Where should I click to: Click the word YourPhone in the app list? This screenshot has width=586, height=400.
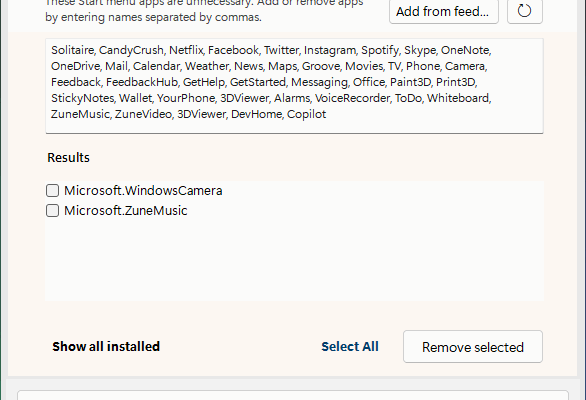(x=186, y=98)
